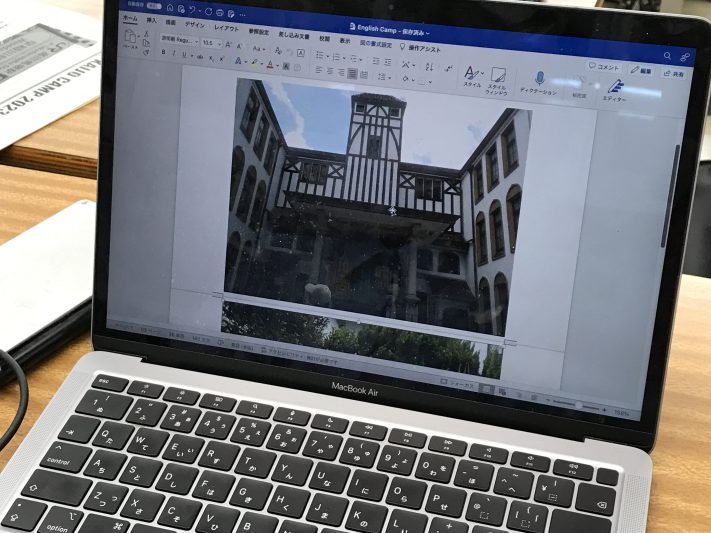Click the Decrease Font Size icon
The image size is (711, 533).
click(x=239, y=46)
